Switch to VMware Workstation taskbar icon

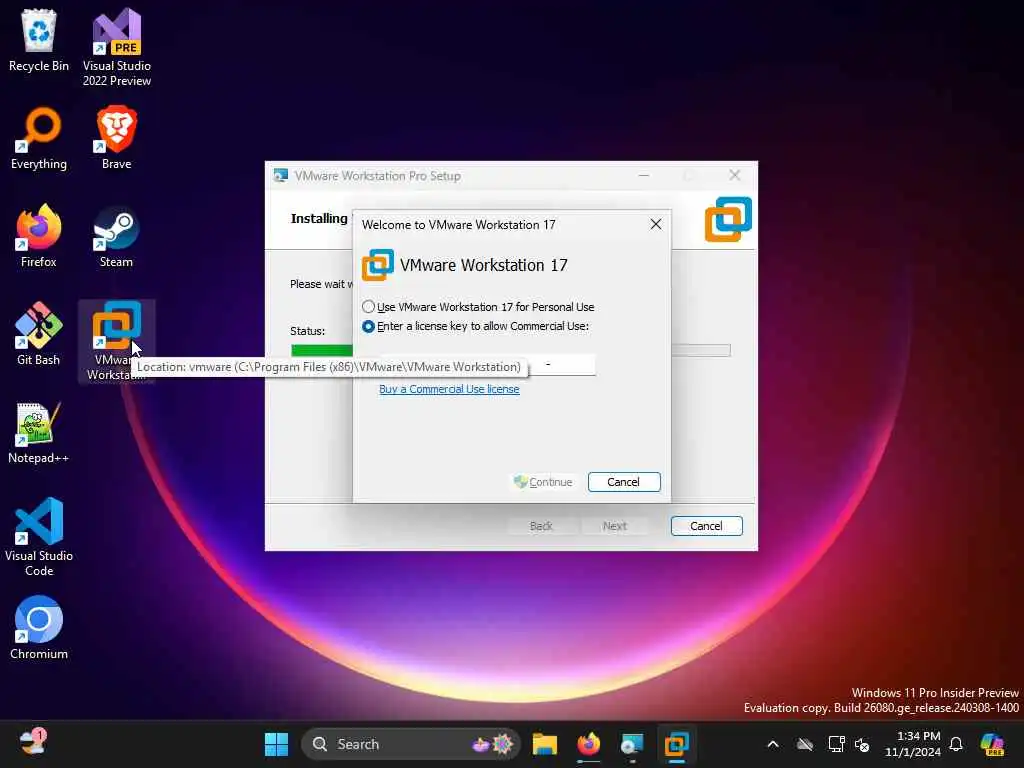tap(677, 744)
